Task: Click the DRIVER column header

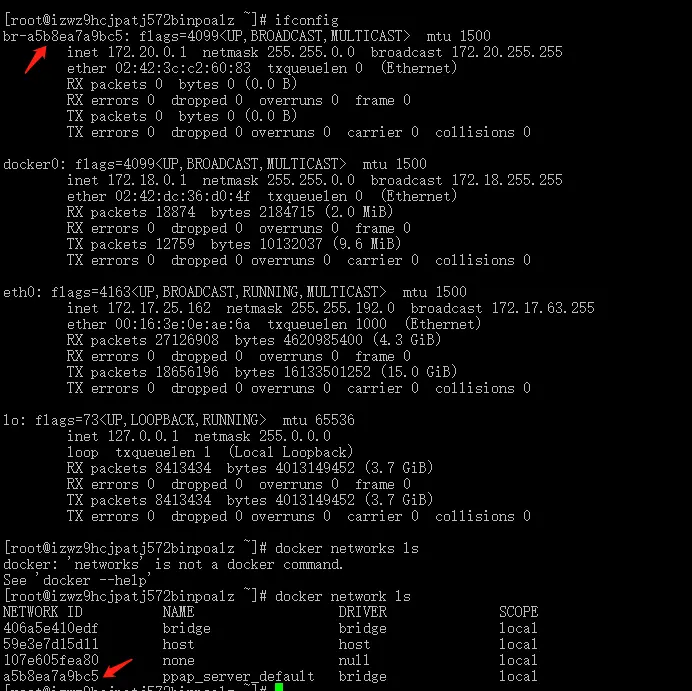Action: tap(362, 612)
